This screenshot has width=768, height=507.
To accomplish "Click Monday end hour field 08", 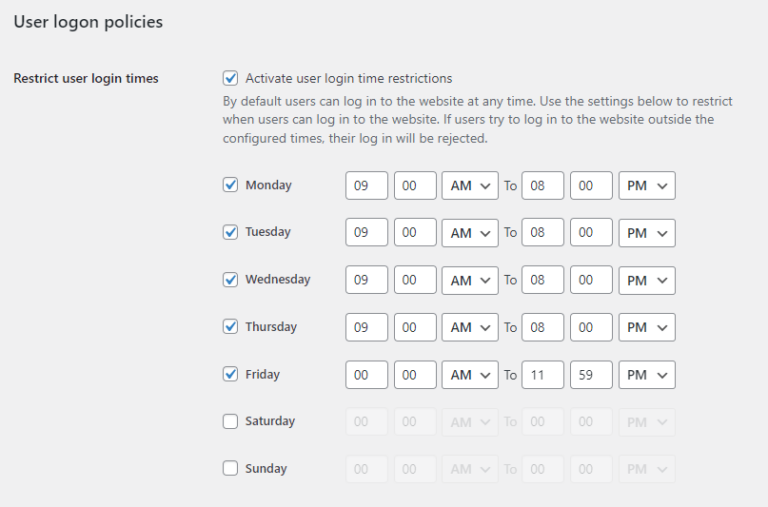I will (x=543, y=186).
